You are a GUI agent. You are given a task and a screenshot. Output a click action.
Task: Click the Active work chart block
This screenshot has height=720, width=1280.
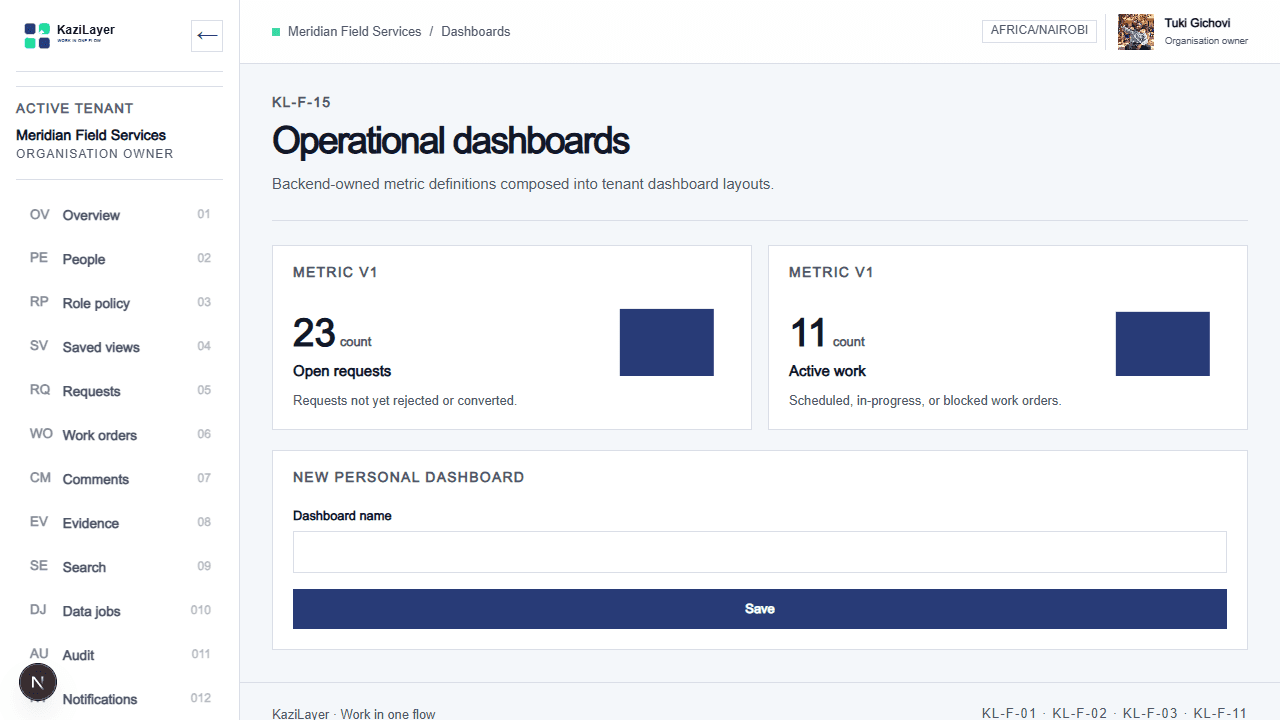[x=1163, y=344]
